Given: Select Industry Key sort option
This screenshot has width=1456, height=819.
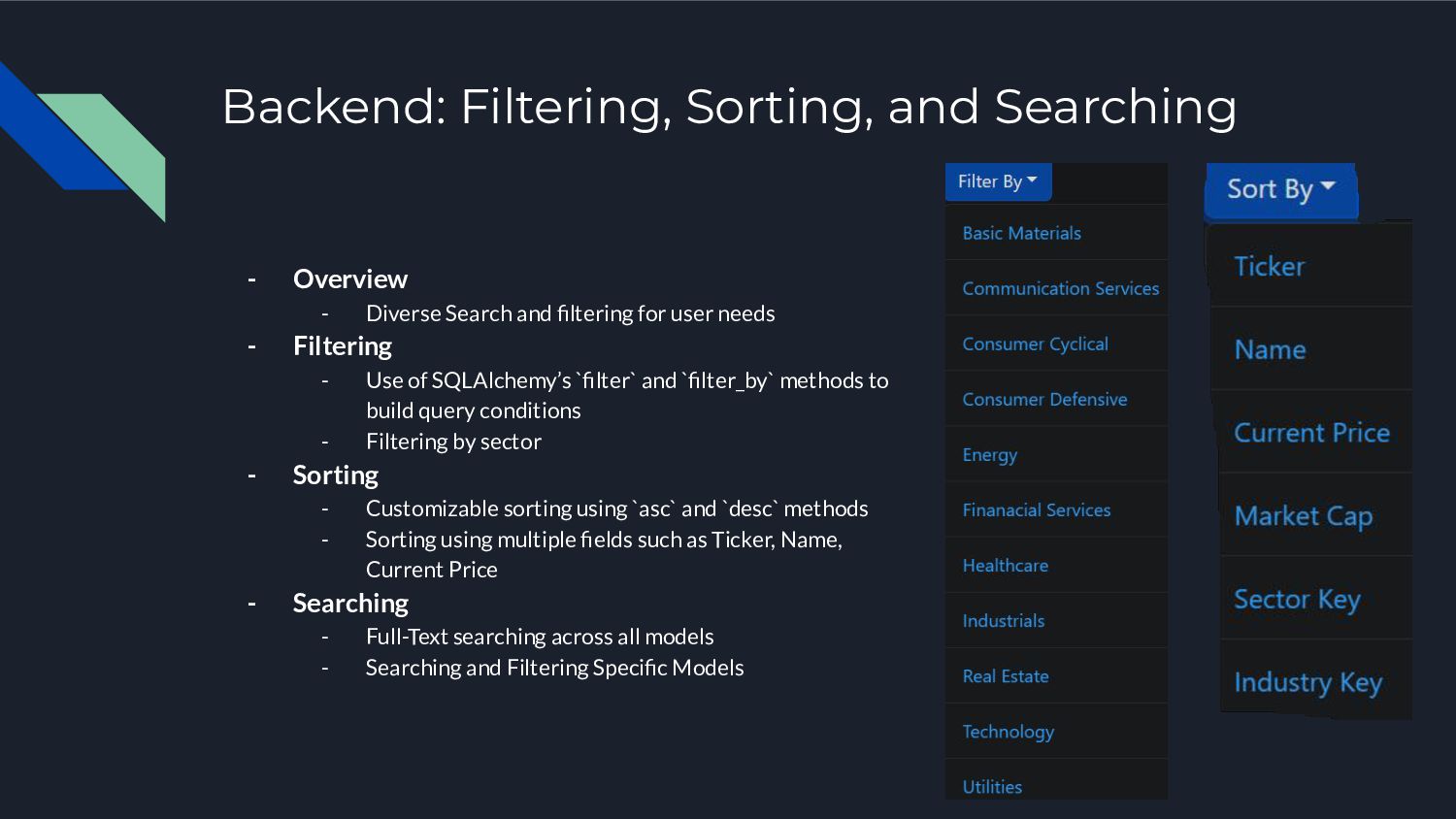Looking at the screenshot, I should coord(1316,681).
